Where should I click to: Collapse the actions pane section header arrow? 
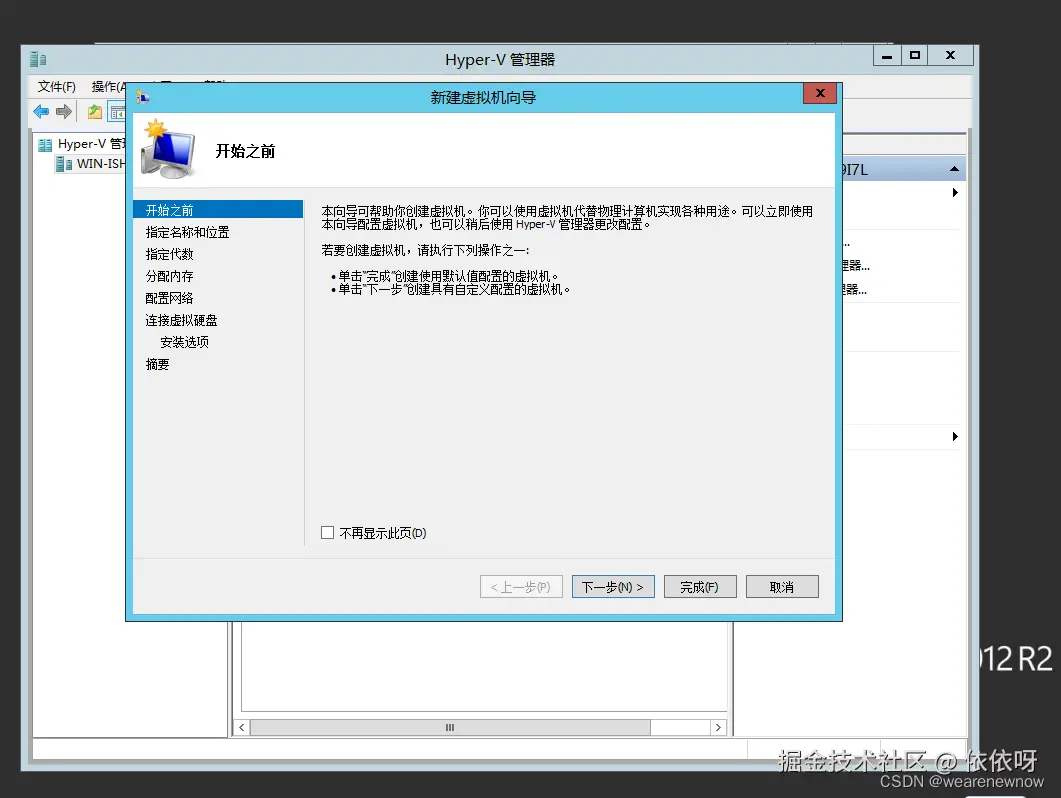click(x=954, y=169)
